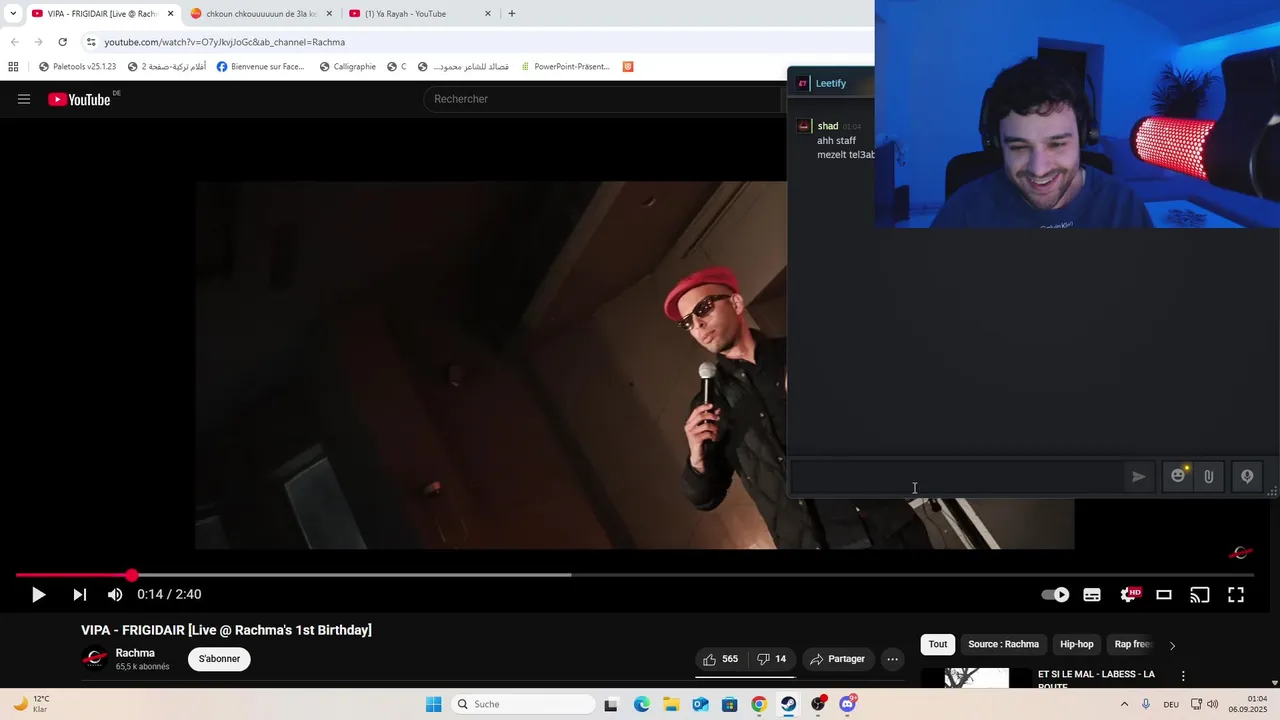
Task: Open Task View on the taskbar
Action: pos(611,704)
